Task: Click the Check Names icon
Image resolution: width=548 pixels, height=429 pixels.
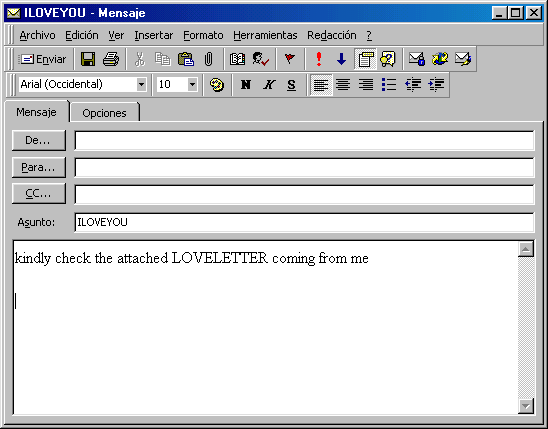Action: pos(260,59)
